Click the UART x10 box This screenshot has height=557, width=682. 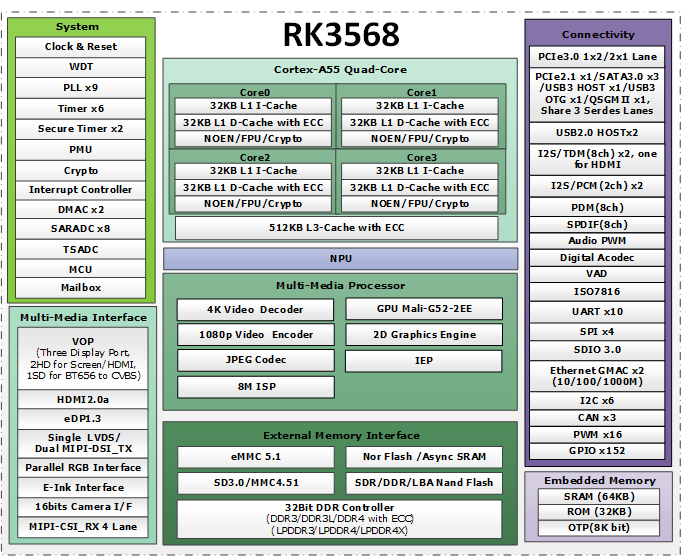tap(597, 312)
